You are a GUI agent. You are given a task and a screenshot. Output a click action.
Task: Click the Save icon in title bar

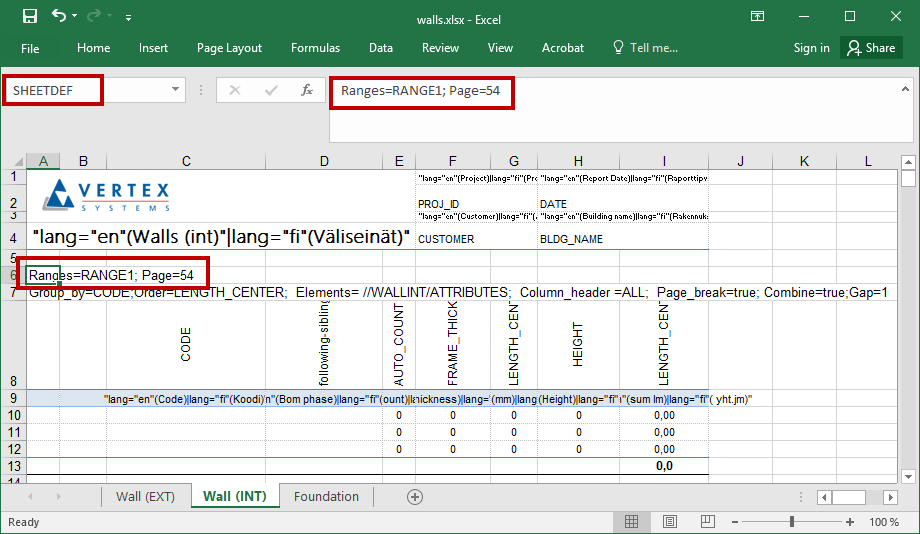coord(29,17)
